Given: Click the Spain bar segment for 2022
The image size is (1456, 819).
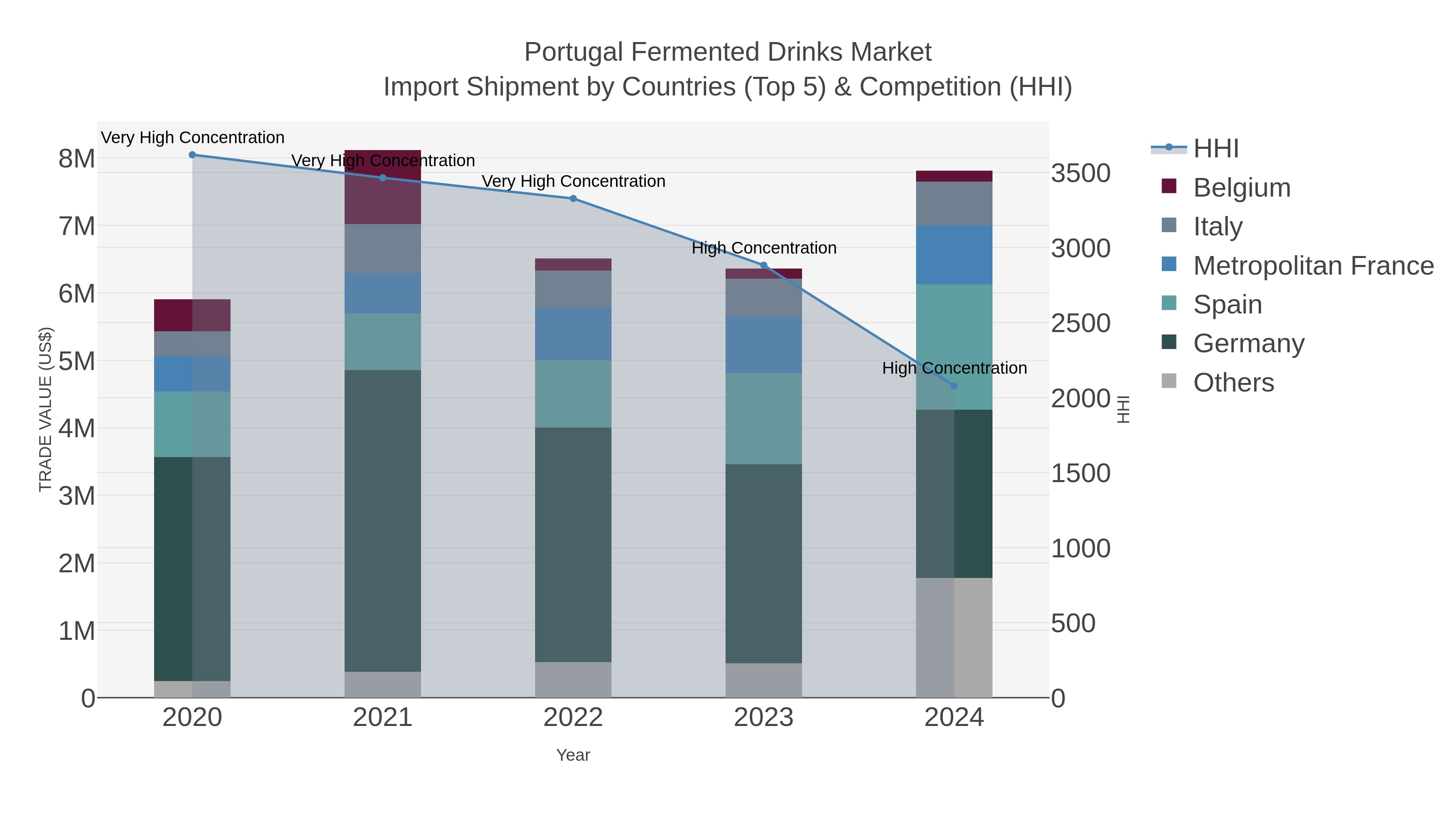Looking at the screenshot, I should click(x=573, y=394).
